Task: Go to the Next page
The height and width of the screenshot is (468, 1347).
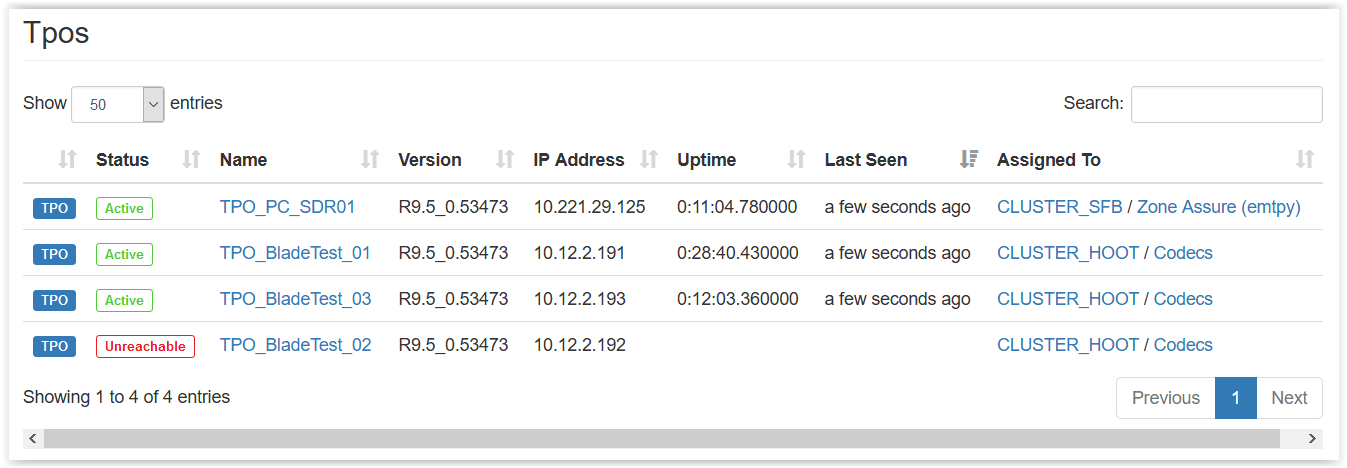Action: pyautogui.click(x=1289, y=398)
